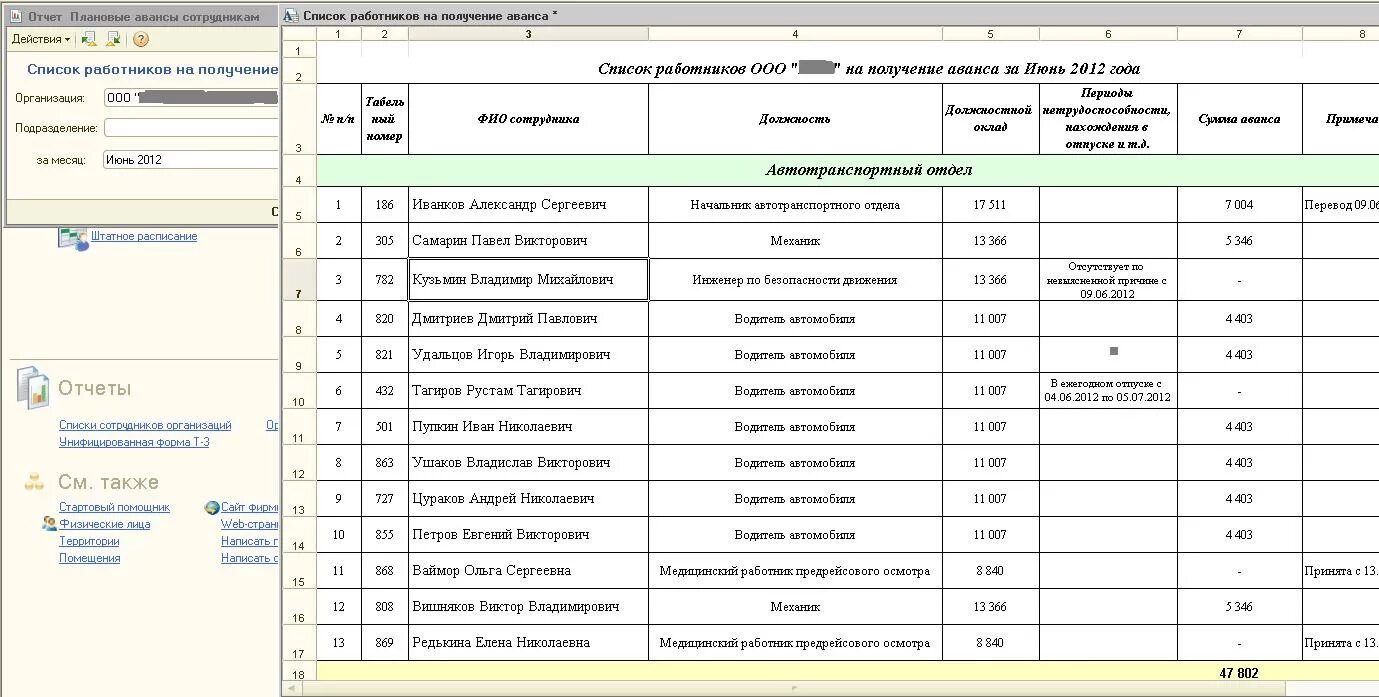Image resolution: width=1379 pixels, height=697 pixels.
Task: Select cell Пупкин Иван Николаевич
Action: (528, 427)
